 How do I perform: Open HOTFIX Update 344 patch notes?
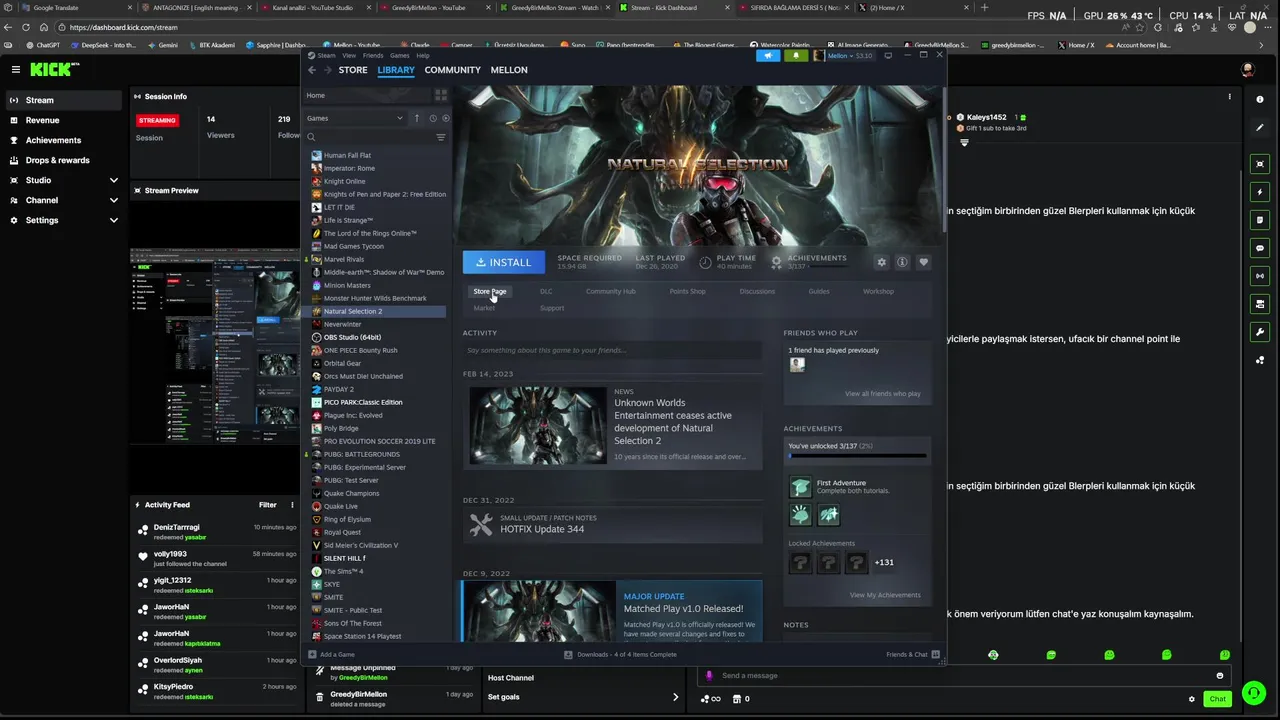(612, 524)
